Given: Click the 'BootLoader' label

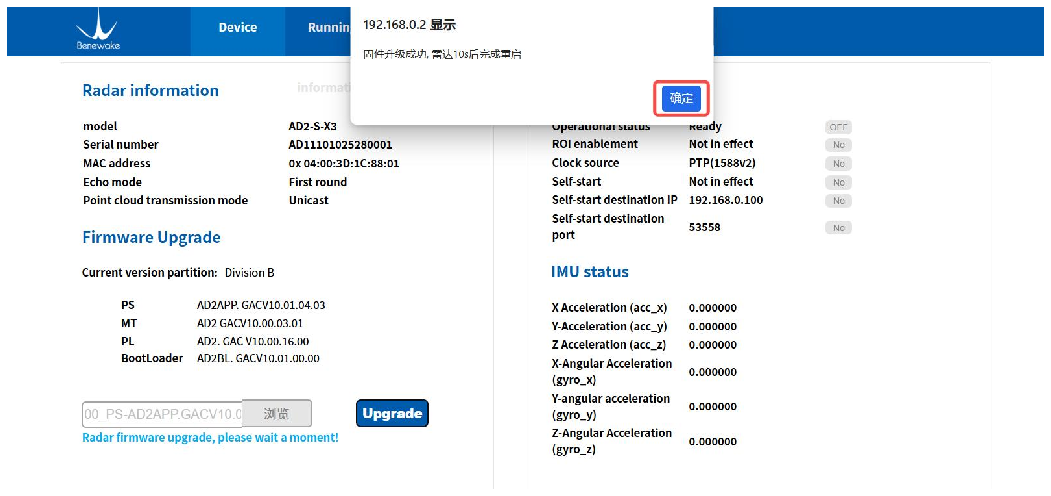Looking at the screenshot, I should pos(152,359).
